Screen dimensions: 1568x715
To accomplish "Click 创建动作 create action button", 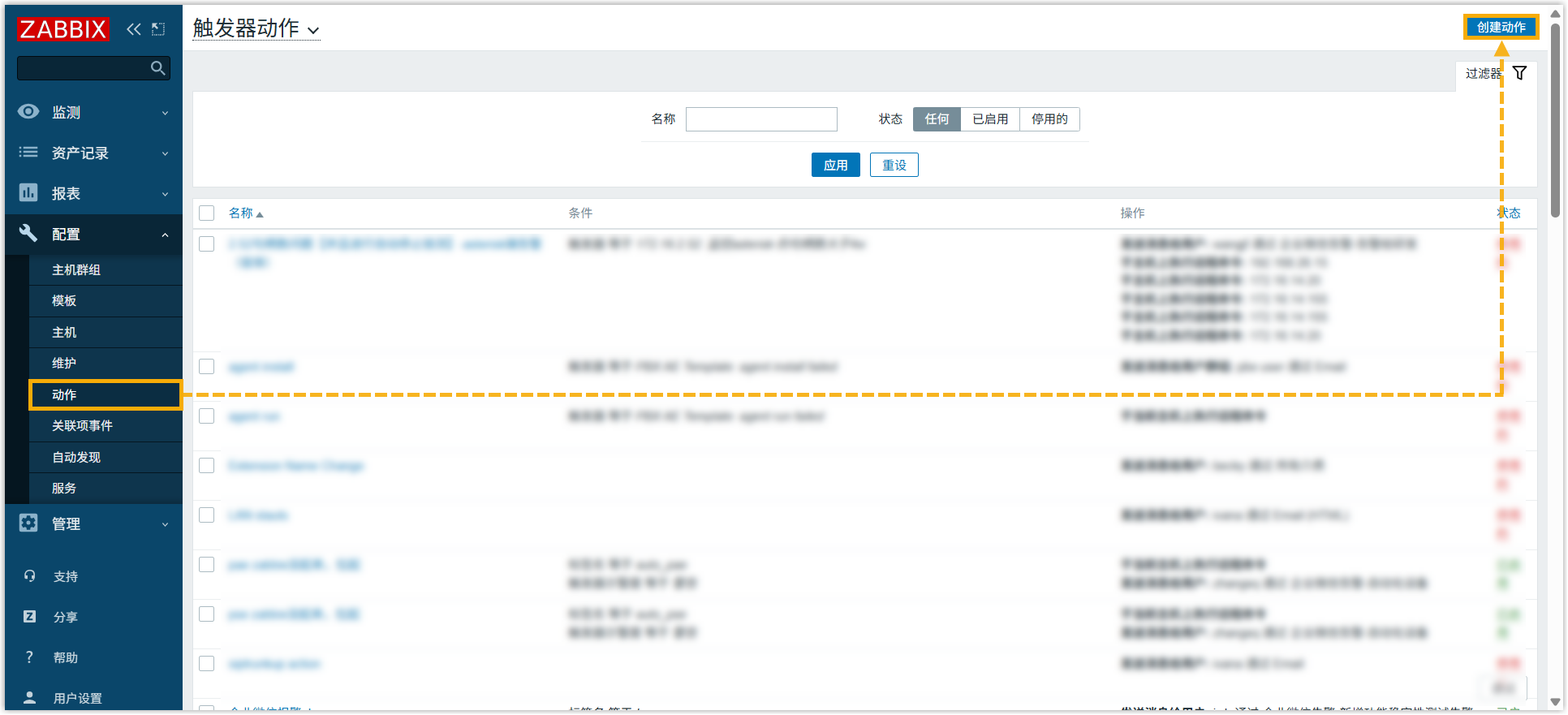I will (1501, 27).
